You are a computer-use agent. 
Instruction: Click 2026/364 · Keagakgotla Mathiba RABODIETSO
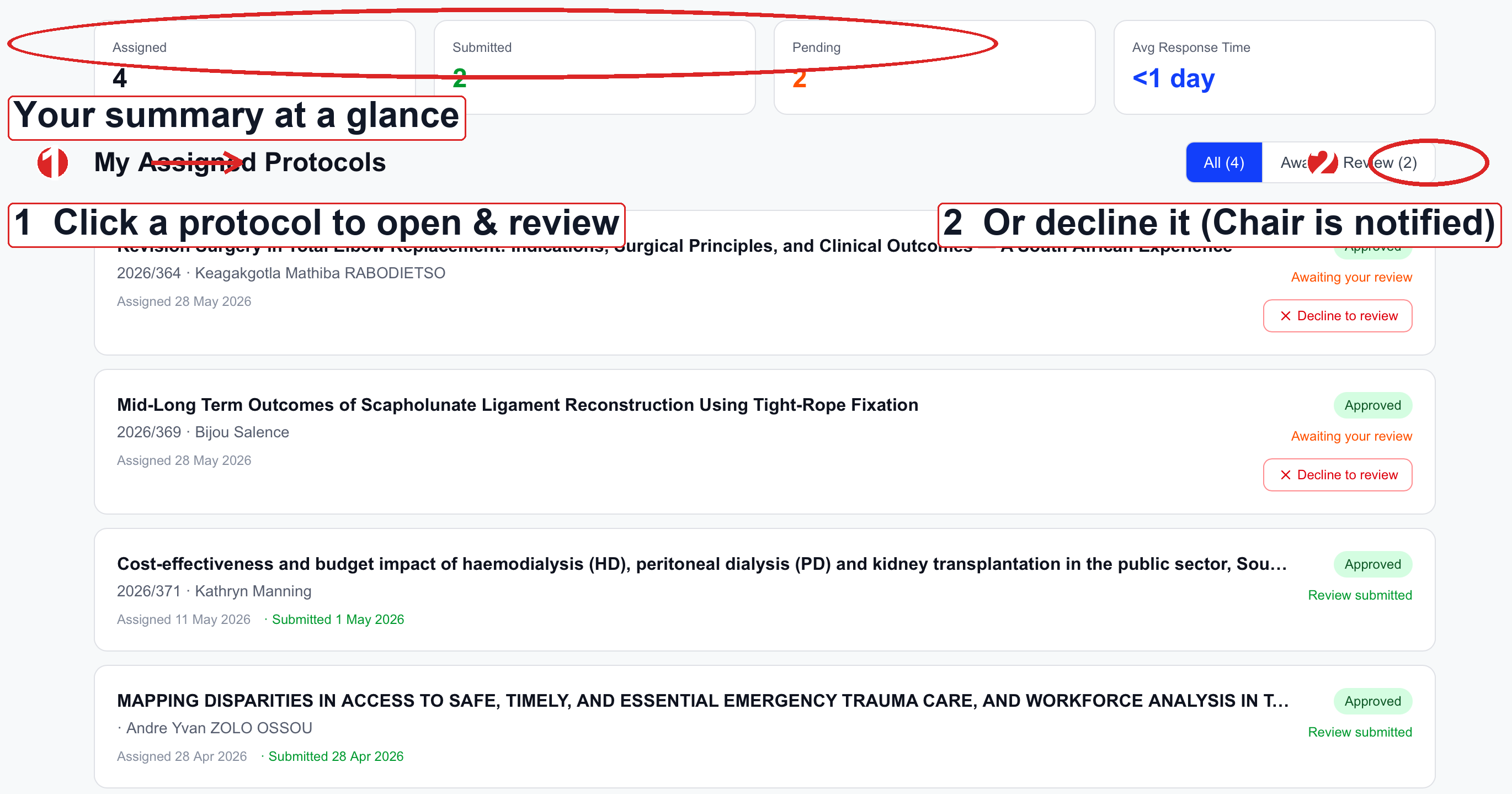click(280, 273)
